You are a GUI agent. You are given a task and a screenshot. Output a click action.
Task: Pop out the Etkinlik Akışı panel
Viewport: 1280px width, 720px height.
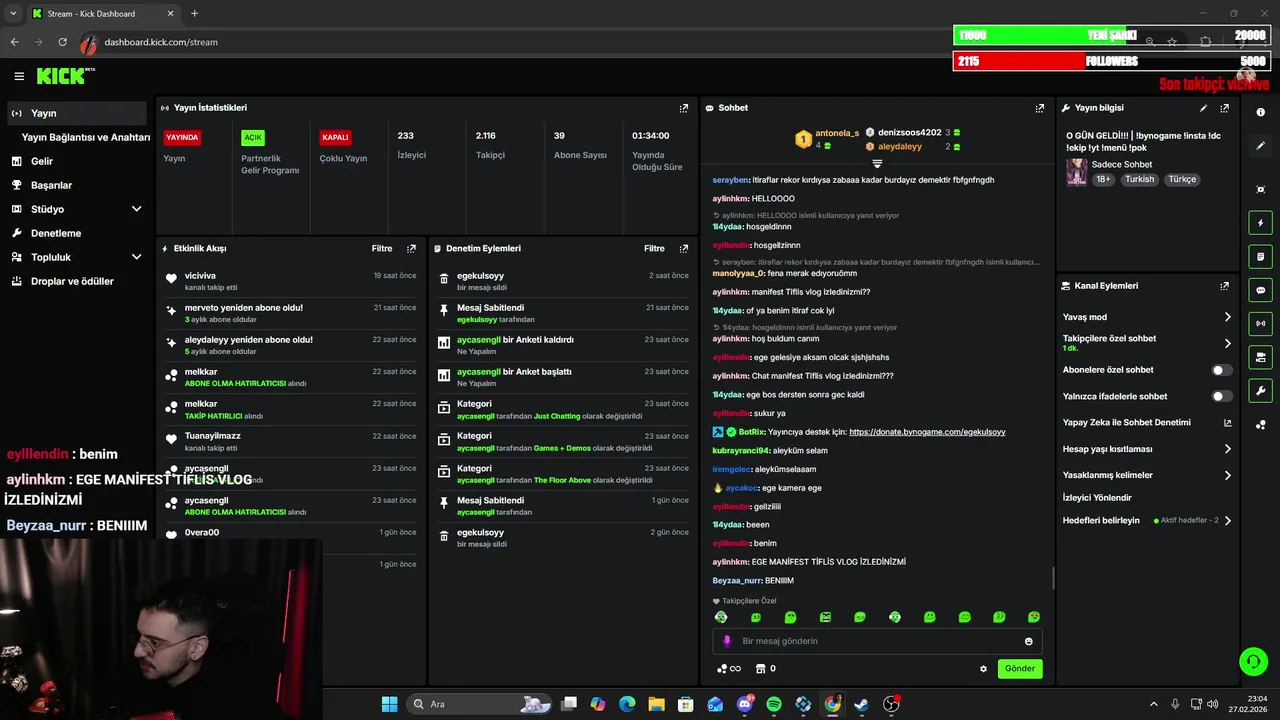pos(411,248)
